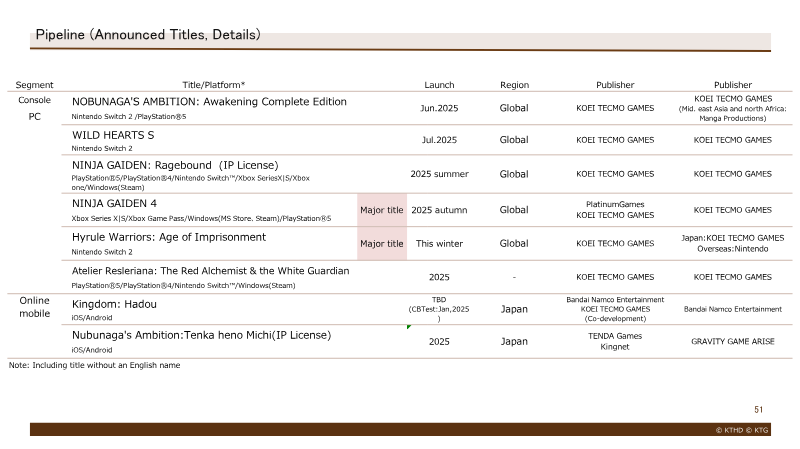The height and width of the screenshot is (449, 800).
Task: Select the NOBUNAGA'S AMBITION: Awakening Complete Edition title
Action: tap(209, 102)
